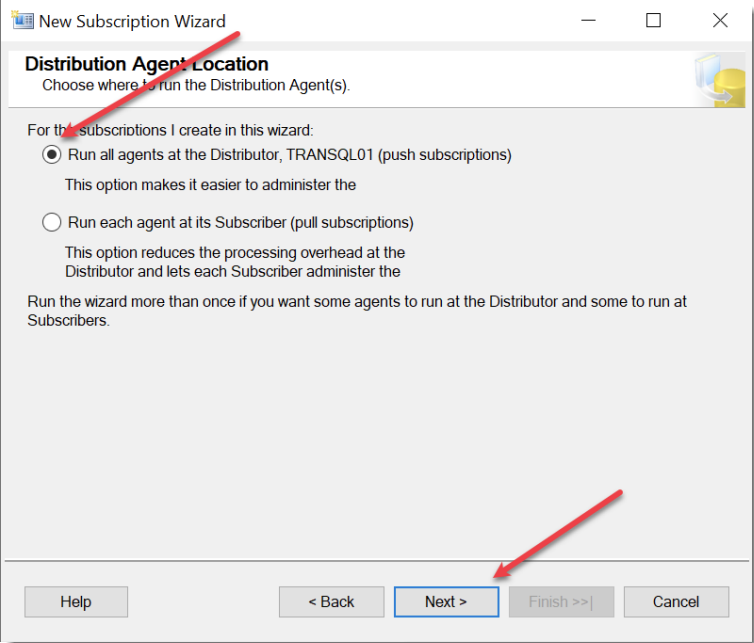Click the 'Distribution Agent Location' heading
The width and height of the screenshot is (754, 643).
pyautogui.click(x=147, y=64)
